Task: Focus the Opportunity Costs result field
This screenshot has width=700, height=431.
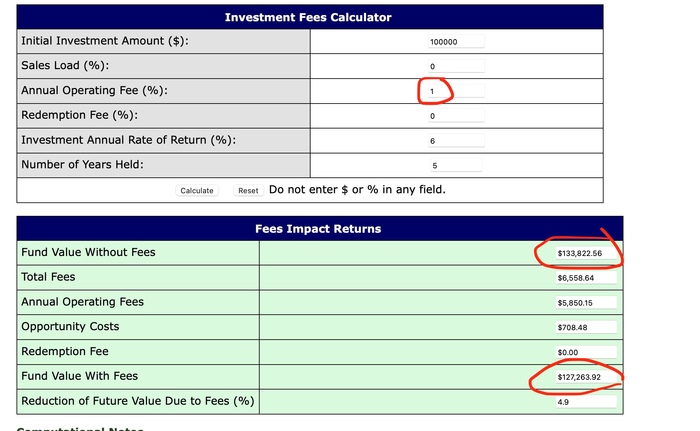Action: coord(585,327)
